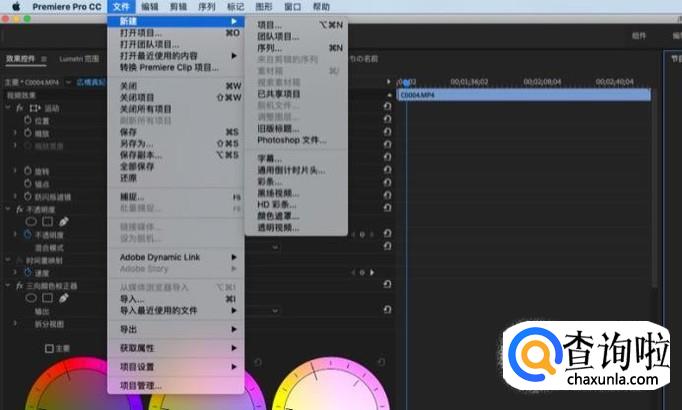Click the reset icon for 三向颜色校正器 row
Viewport: 682px width, 410px height.
click(387, 285)
